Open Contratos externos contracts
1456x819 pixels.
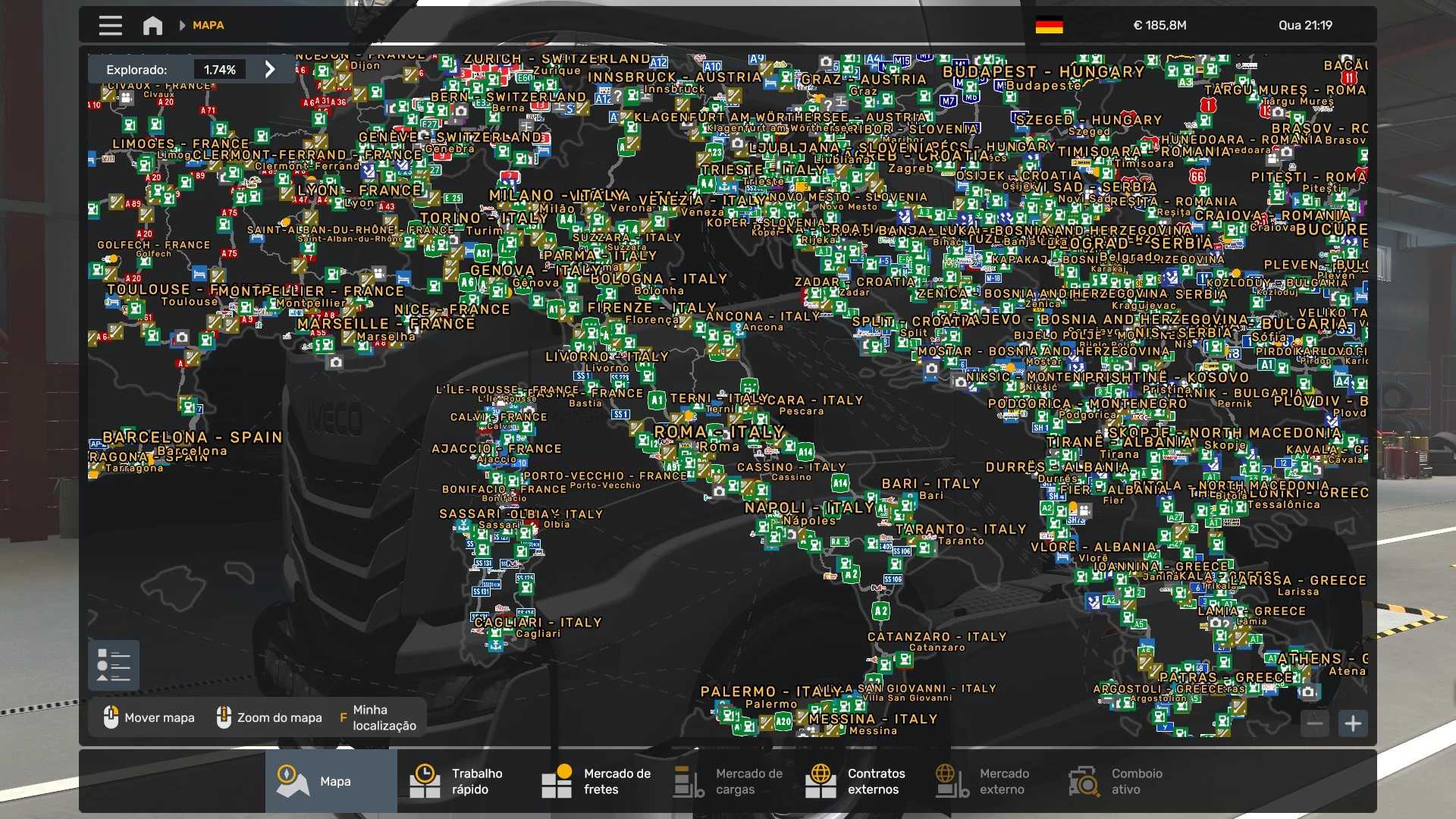pyautogui.click(x=857, y=781)
